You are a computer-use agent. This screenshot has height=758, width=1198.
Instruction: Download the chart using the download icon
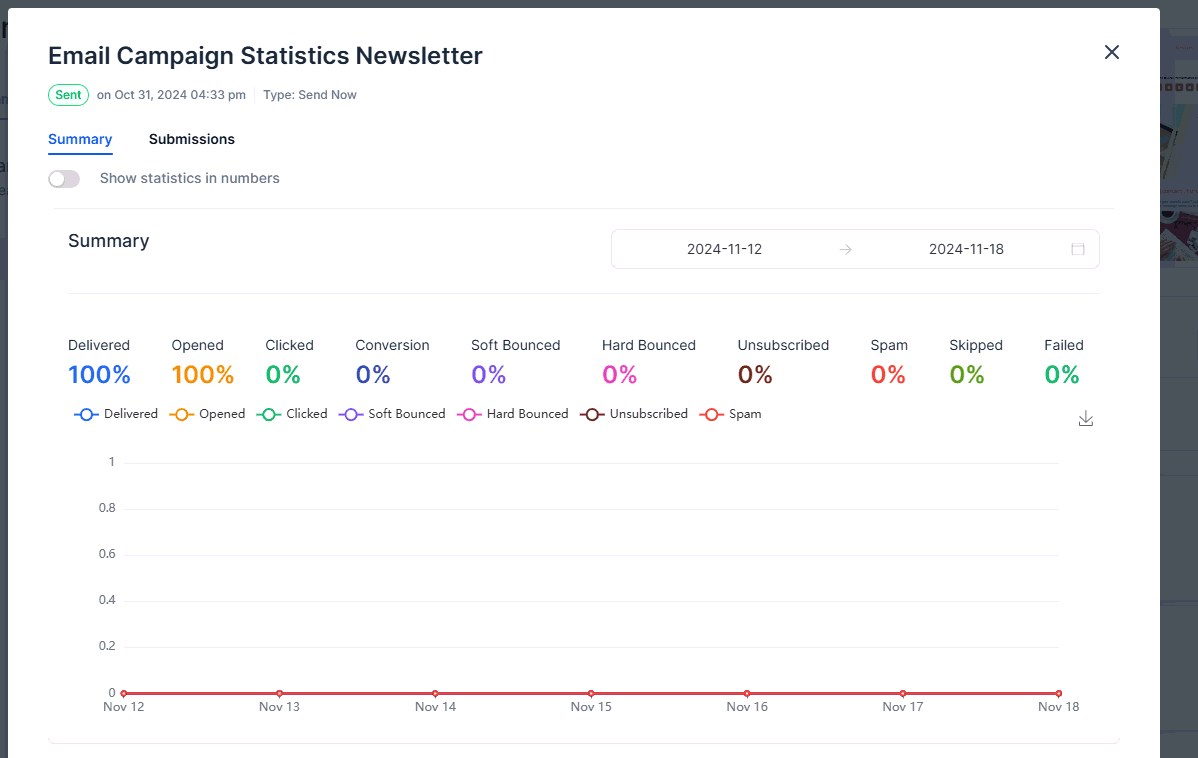1086,419
